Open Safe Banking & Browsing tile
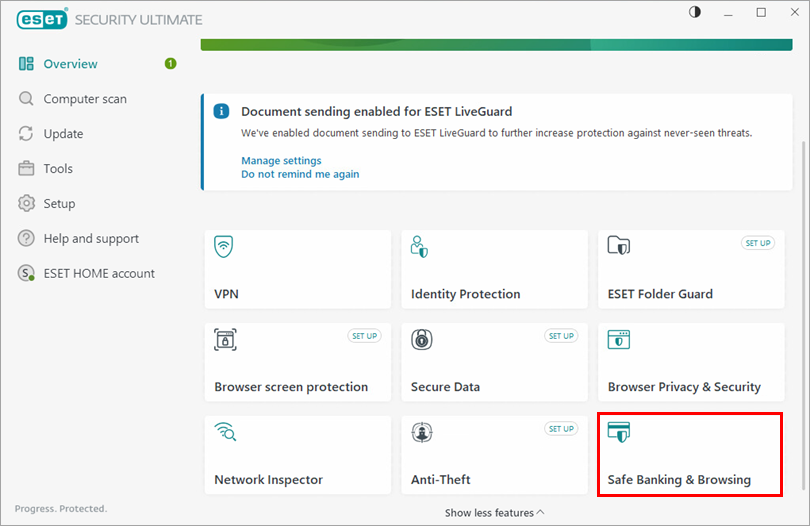Viewport: 810px width, 526px height. point(690,455)
